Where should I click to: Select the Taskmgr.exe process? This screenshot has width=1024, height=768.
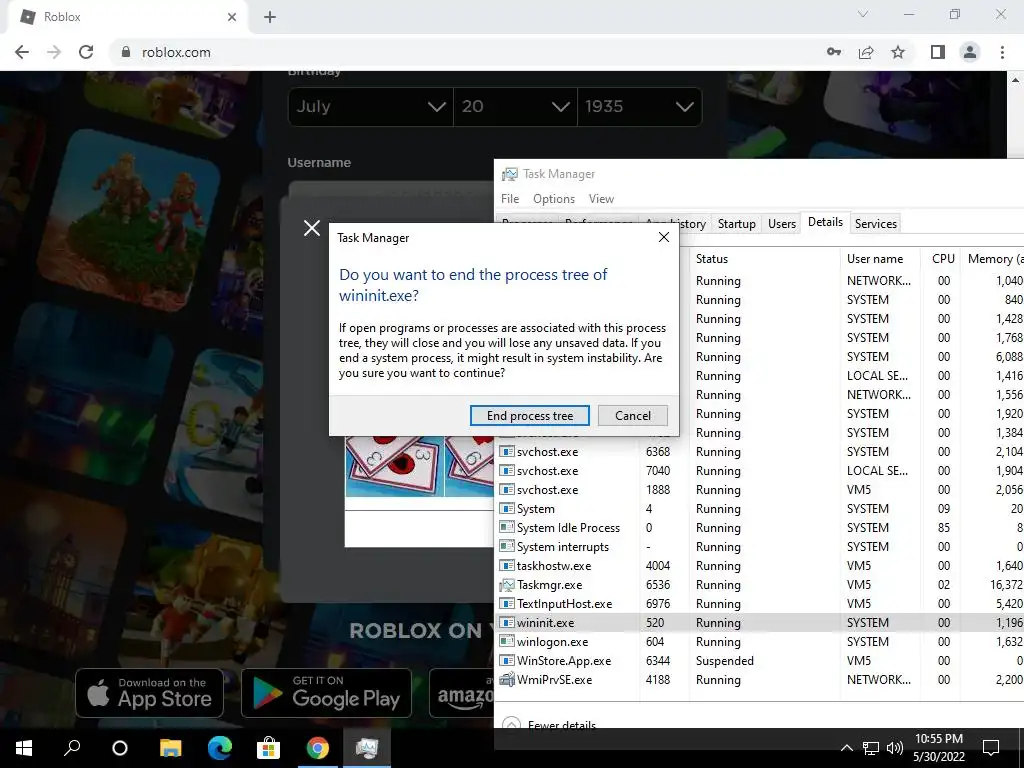[761, 584]
